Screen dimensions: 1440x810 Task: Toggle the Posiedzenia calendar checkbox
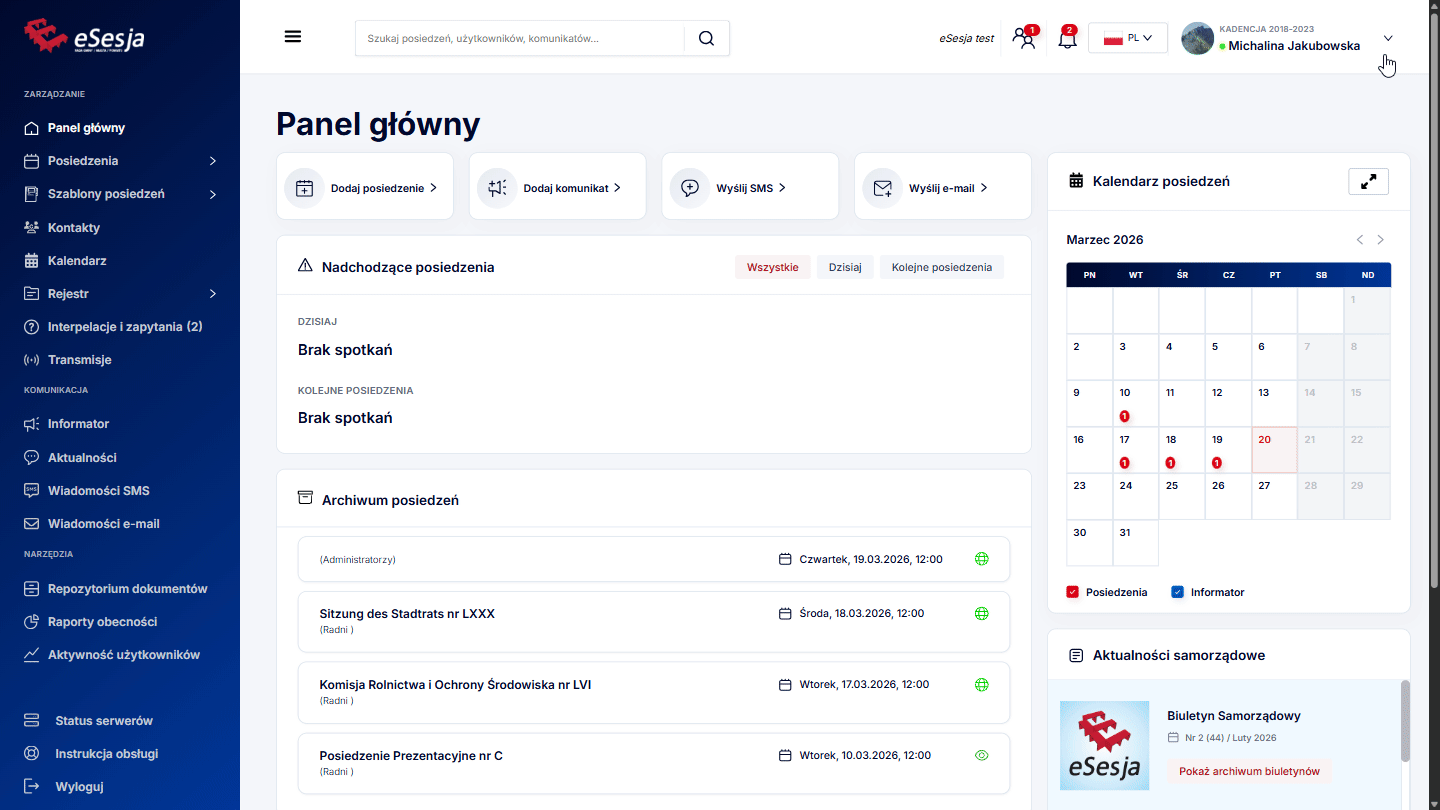coord(1073,592)
